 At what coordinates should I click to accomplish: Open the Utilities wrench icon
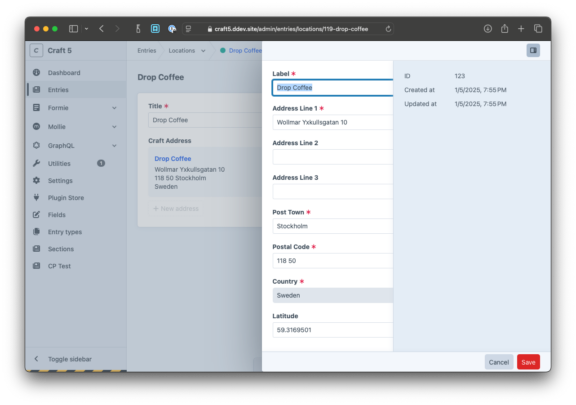click(36, 163)
